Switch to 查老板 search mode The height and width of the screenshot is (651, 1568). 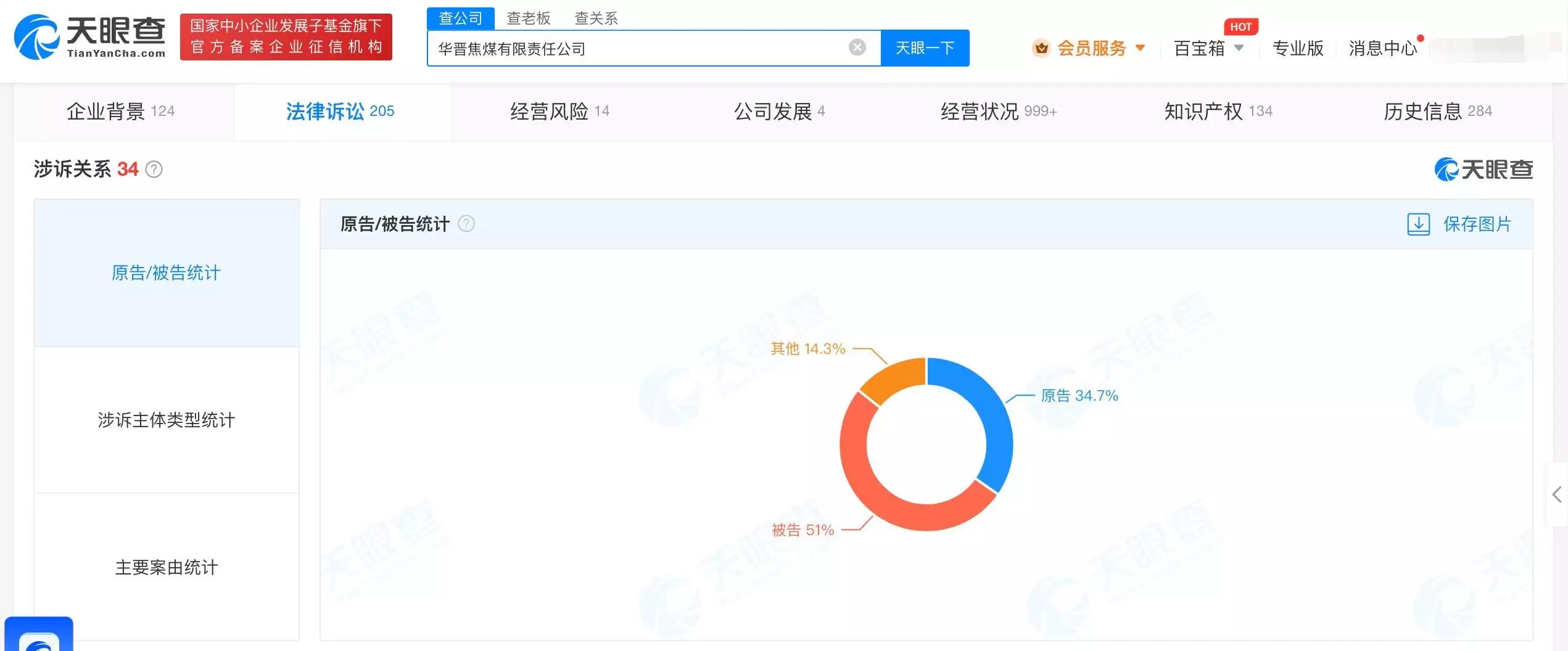pos(528,18)
